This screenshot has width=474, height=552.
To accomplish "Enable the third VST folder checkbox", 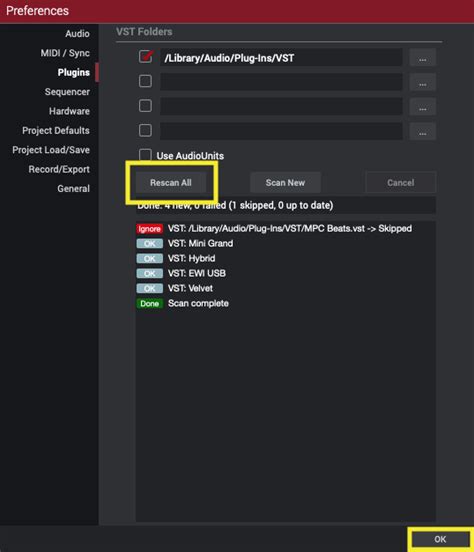I will coord(145,106).
